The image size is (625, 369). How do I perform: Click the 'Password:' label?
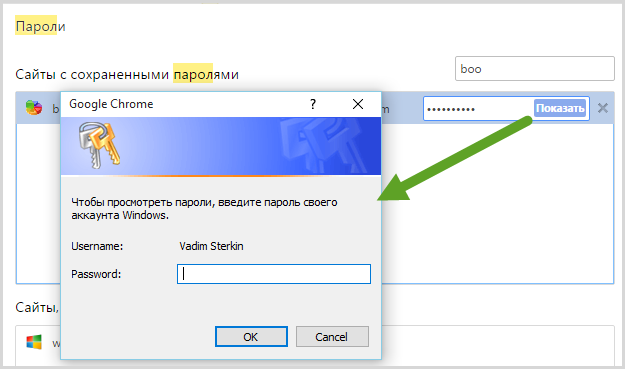tap(96, 274)
